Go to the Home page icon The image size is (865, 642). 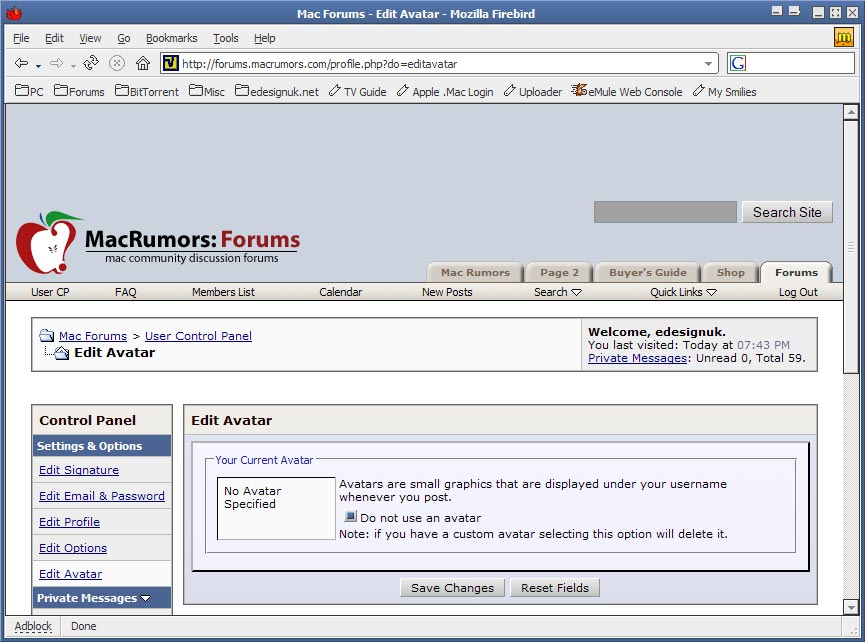pos(143,63)
